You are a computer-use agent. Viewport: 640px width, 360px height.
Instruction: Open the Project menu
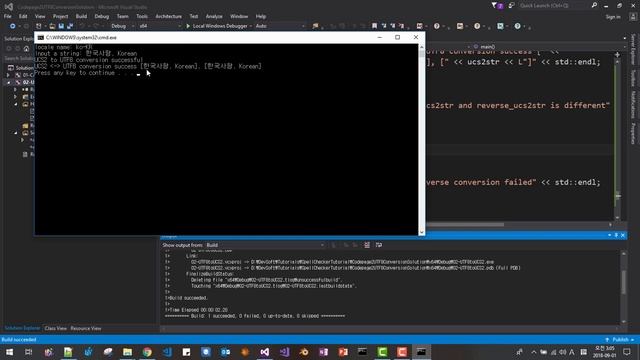click(x=60, y=16)
